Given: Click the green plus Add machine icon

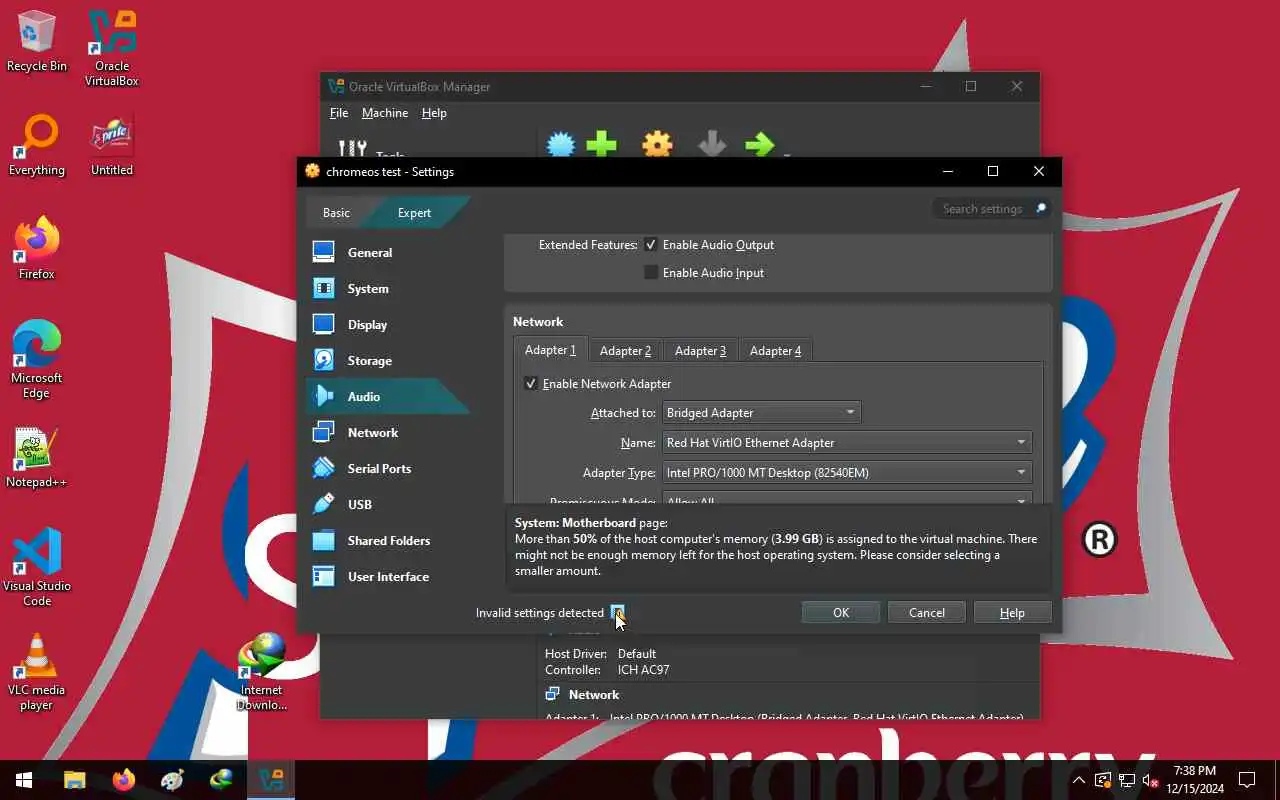Looking at the screenshot, I should (601, 146).
